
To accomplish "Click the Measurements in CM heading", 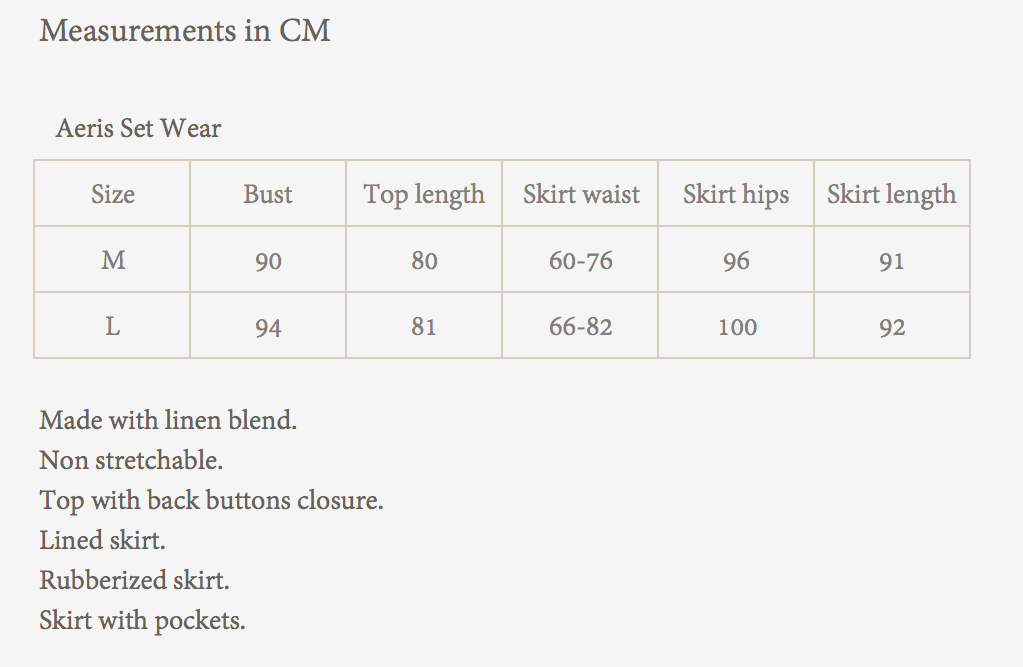I will [185, 31].
